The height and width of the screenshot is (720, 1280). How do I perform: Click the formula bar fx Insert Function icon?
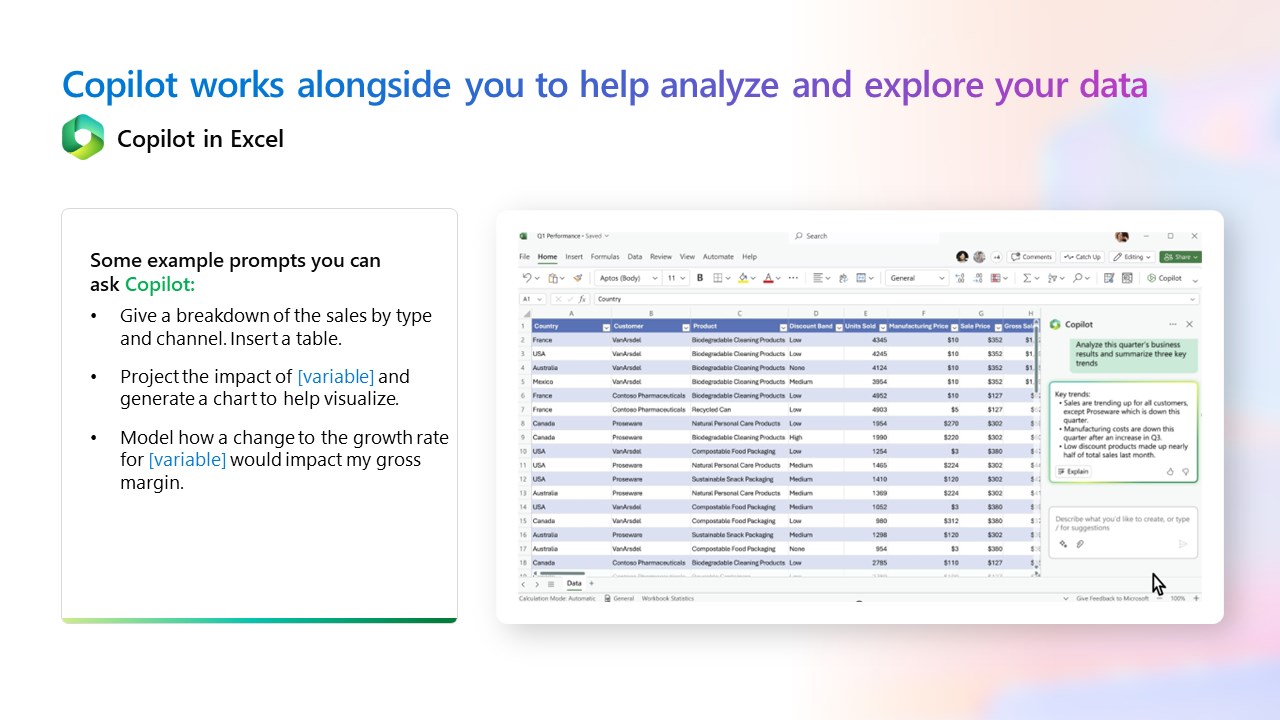(582, 299)
